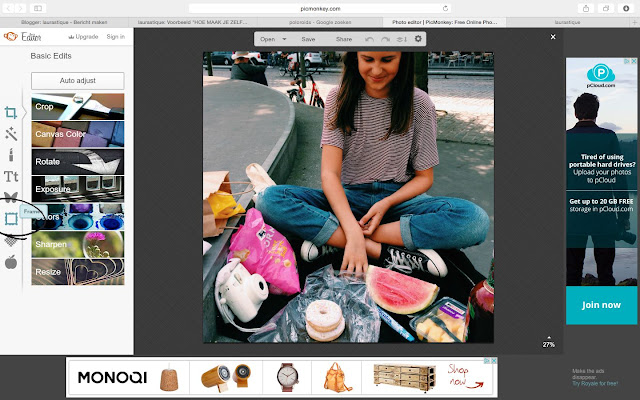Undo the last edit
This screenshot has width=640, height=400.
369,39
